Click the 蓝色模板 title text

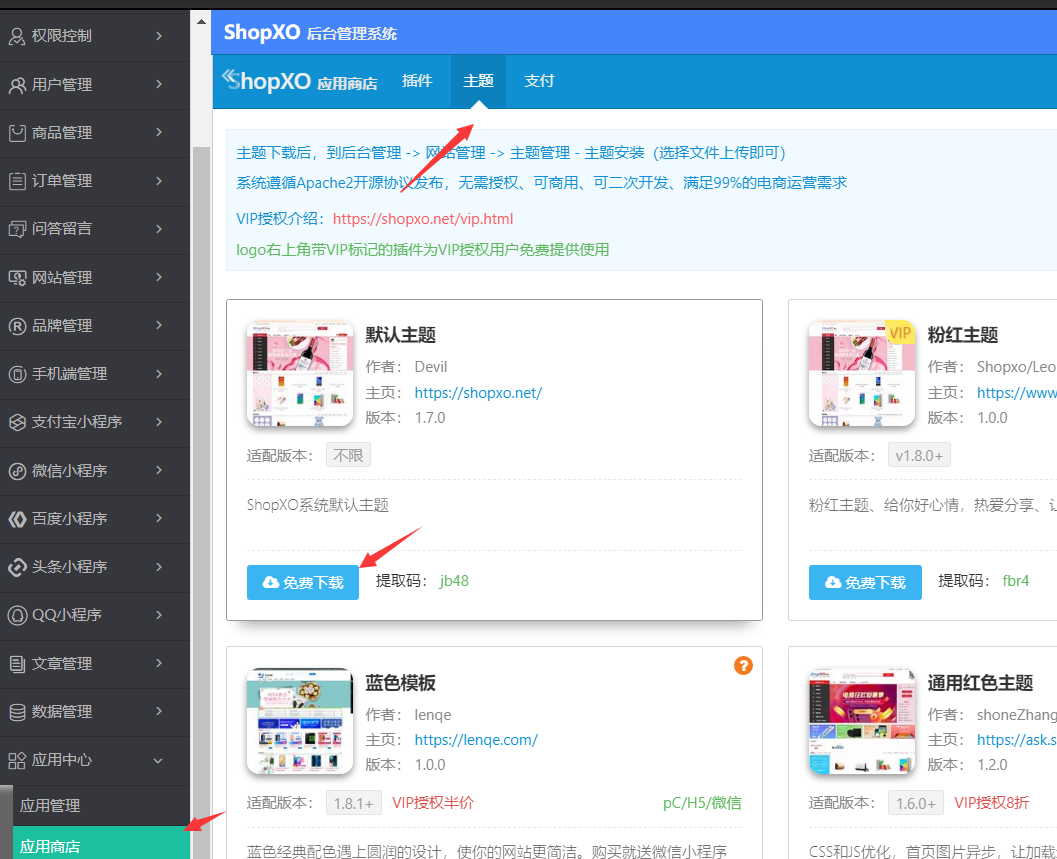[x=400, y=683]
